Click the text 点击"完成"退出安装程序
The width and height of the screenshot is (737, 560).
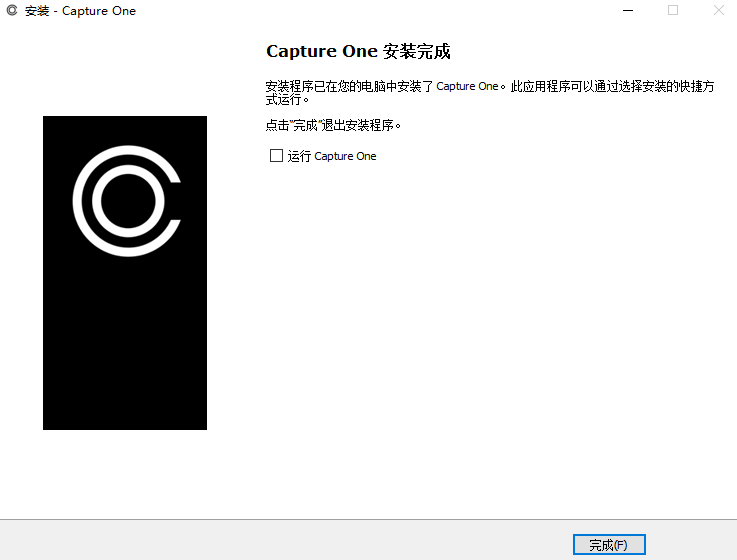333,126
